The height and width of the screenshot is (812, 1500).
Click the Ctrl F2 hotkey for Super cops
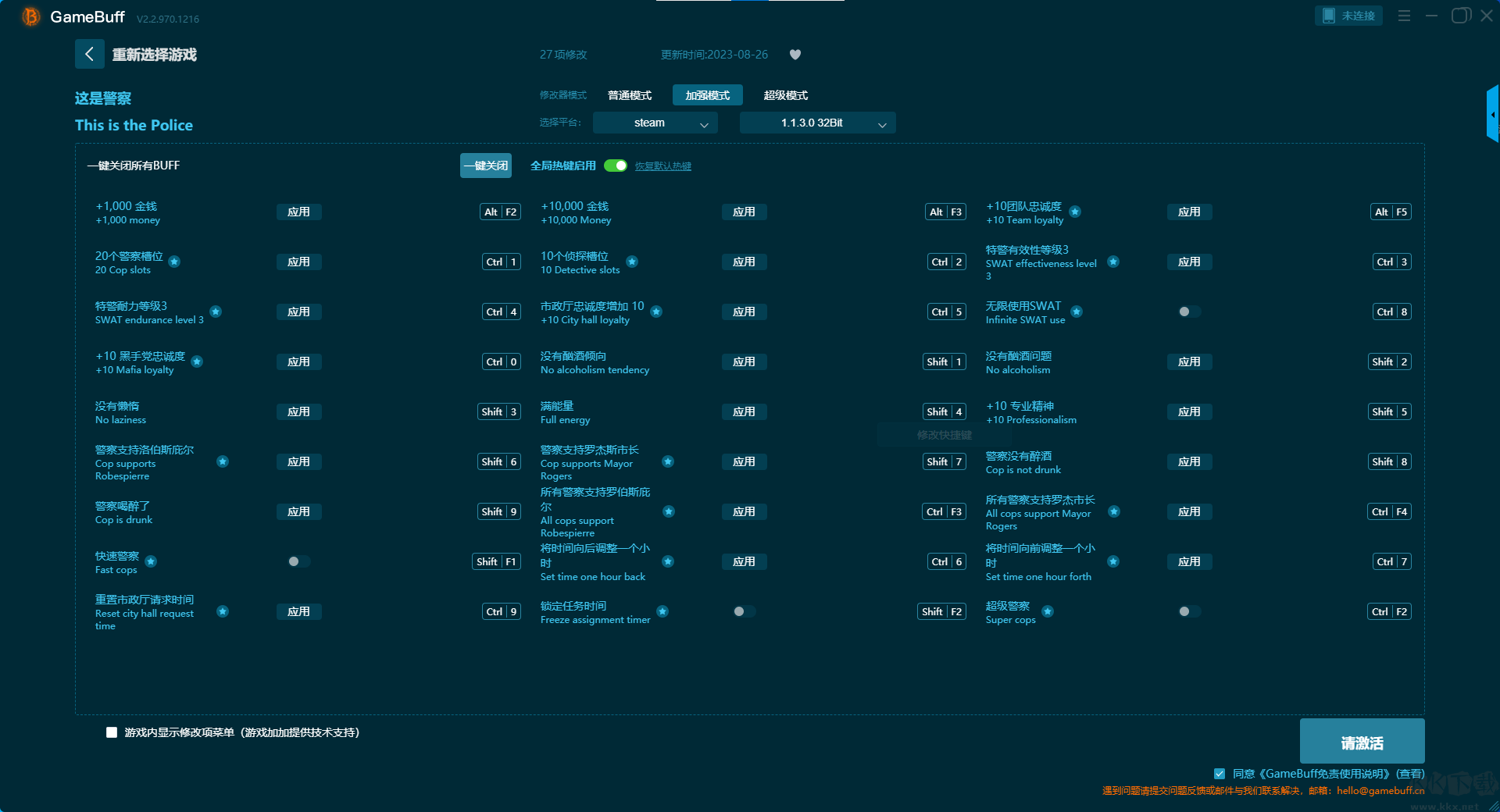1389,611
